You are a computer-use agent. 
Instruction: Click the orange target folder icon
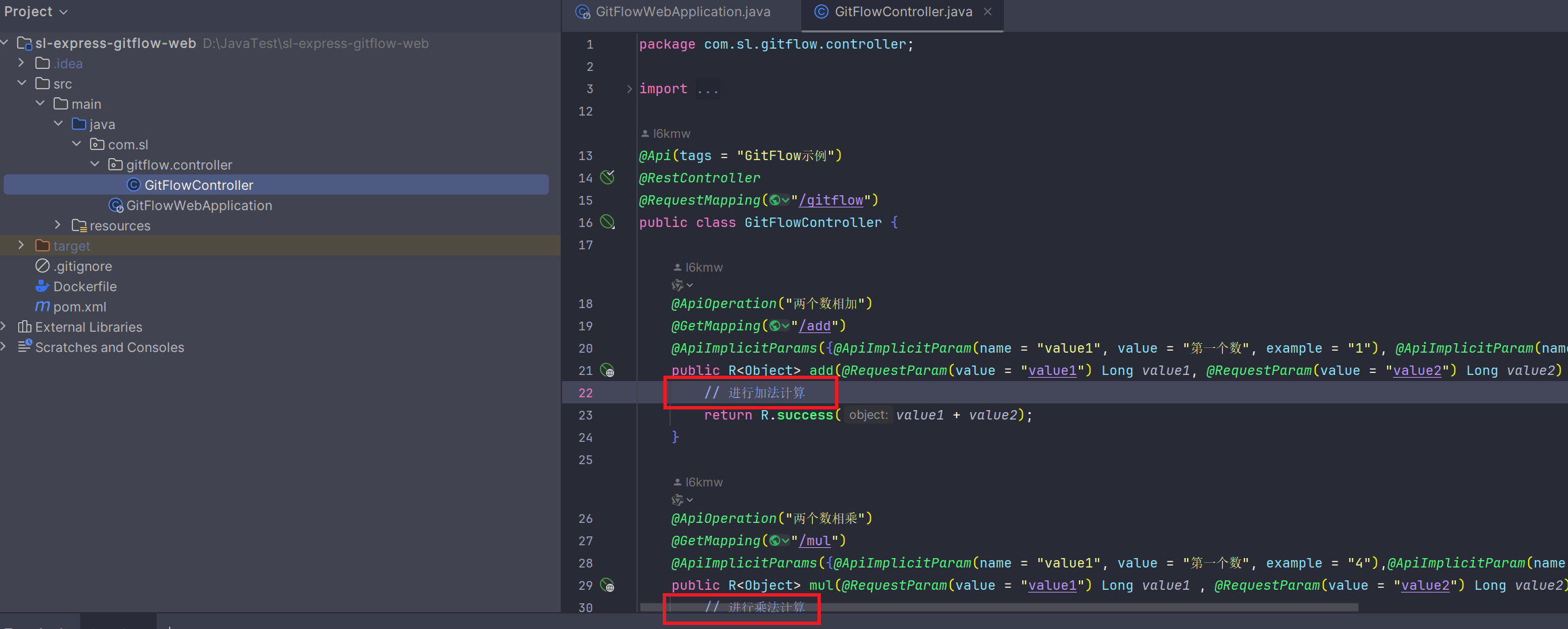click(x=43, y=245)
